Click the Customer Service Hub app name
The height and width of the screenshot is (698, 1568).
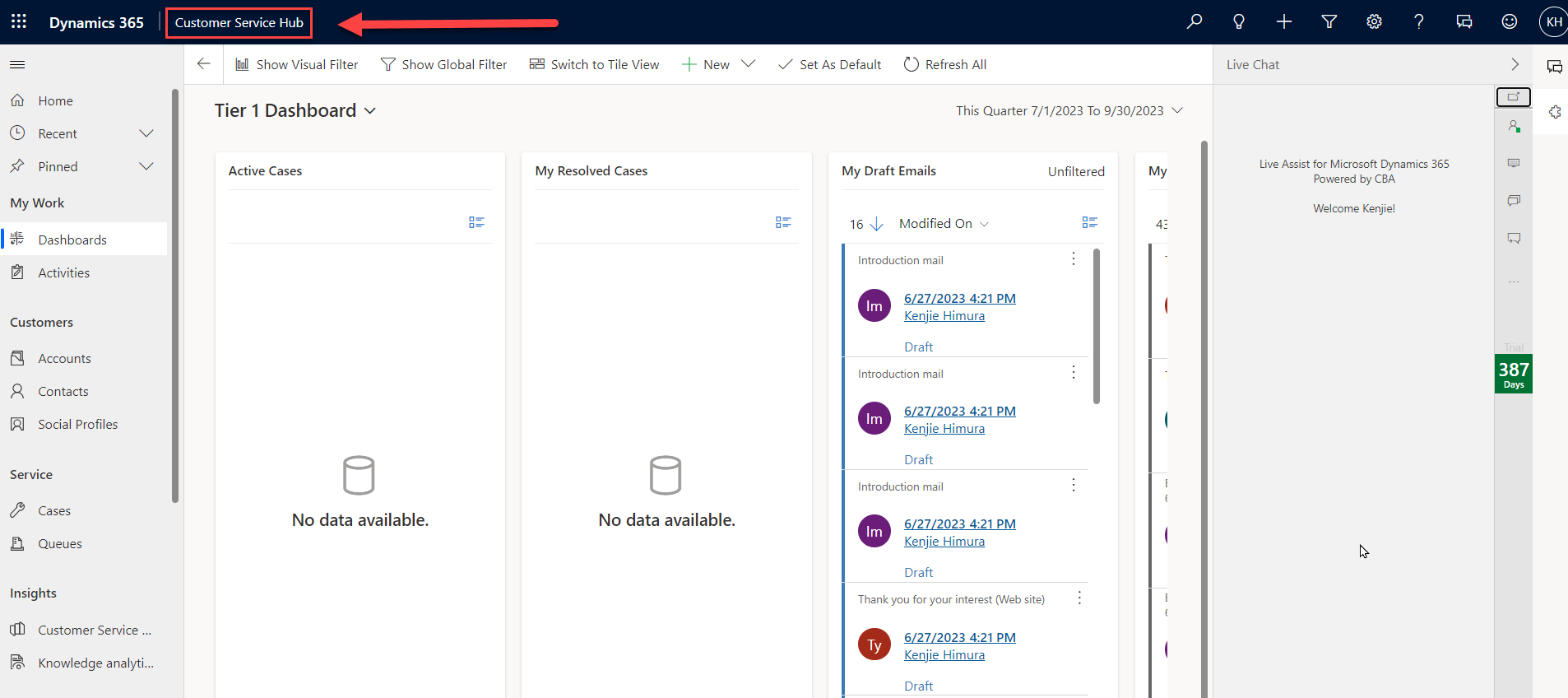pos(239,22)
